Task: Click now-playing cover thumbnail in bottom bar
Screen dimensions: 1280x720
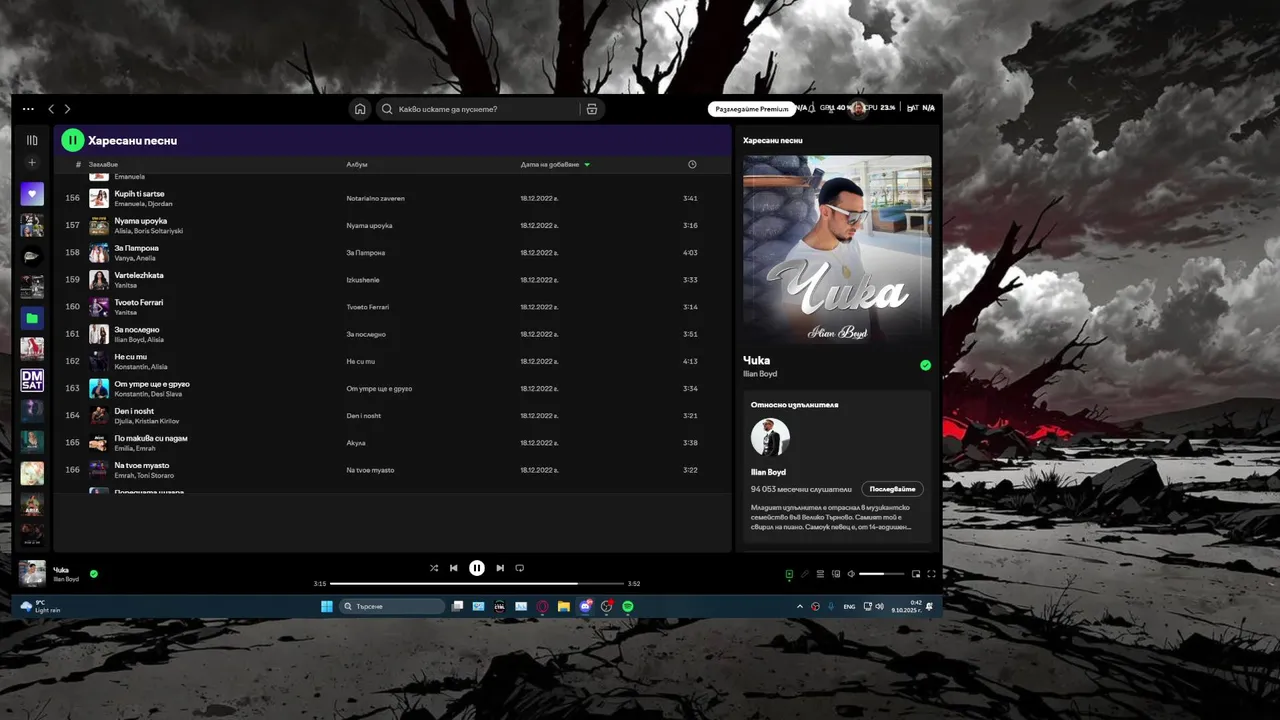Action: [33, 573]
